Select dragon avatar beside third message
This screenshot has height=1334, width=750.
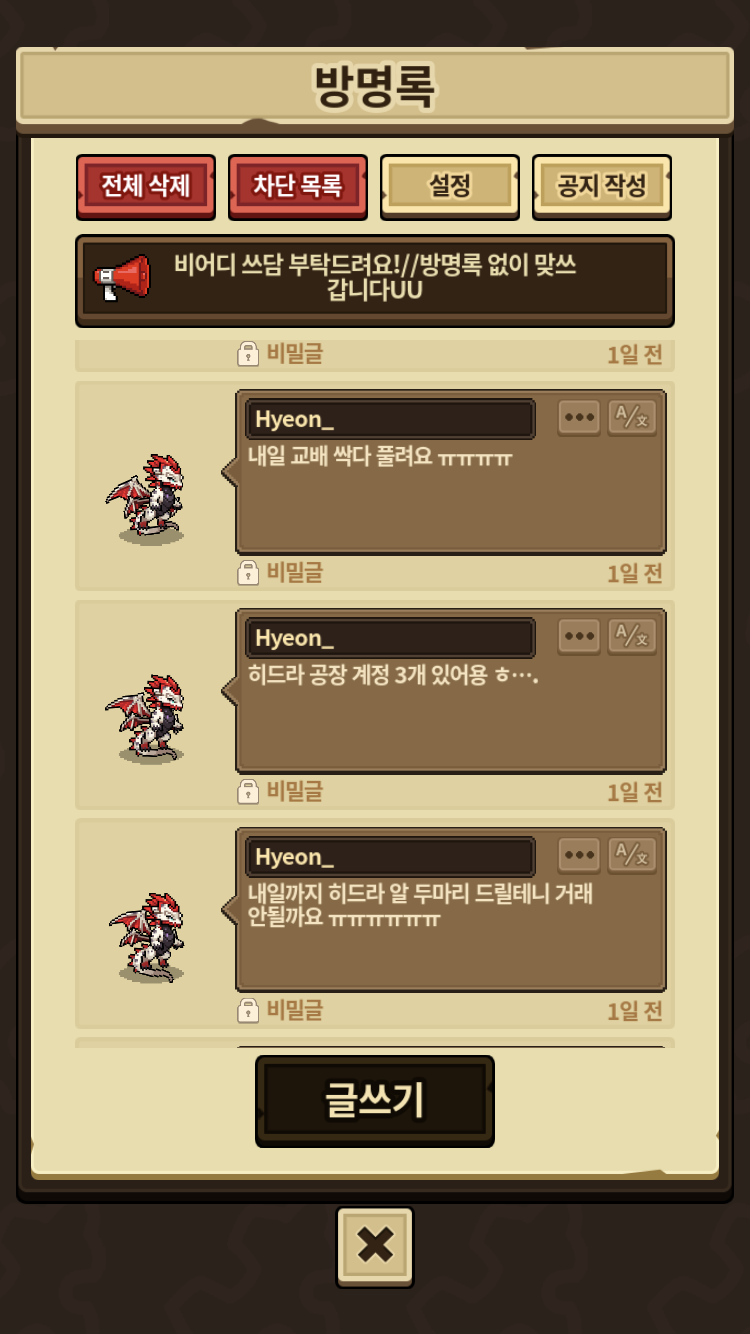pos(148,937)
